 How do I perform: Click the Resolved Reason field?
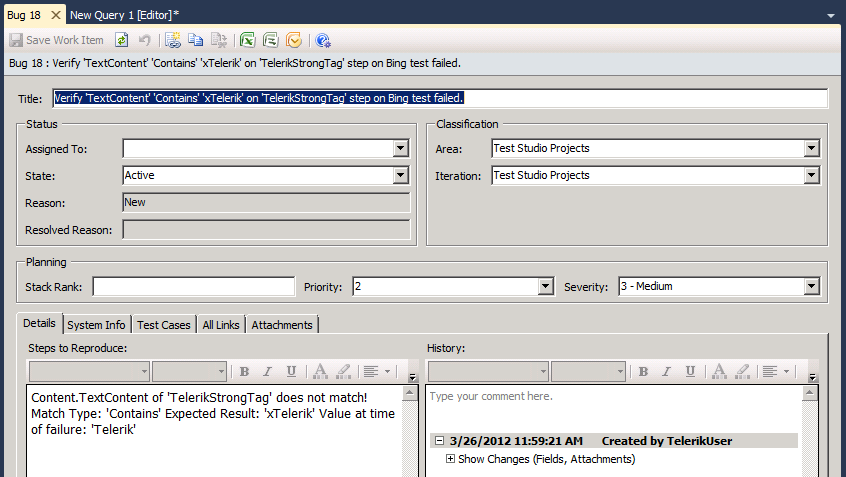266,229
